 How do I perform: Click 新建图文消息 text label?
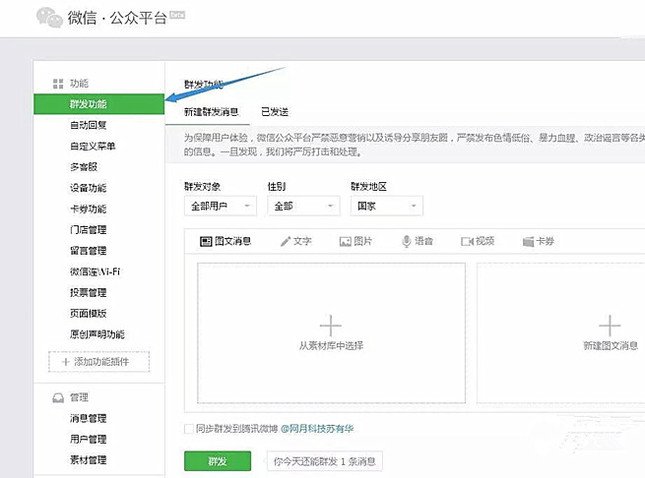pos(610,346)
